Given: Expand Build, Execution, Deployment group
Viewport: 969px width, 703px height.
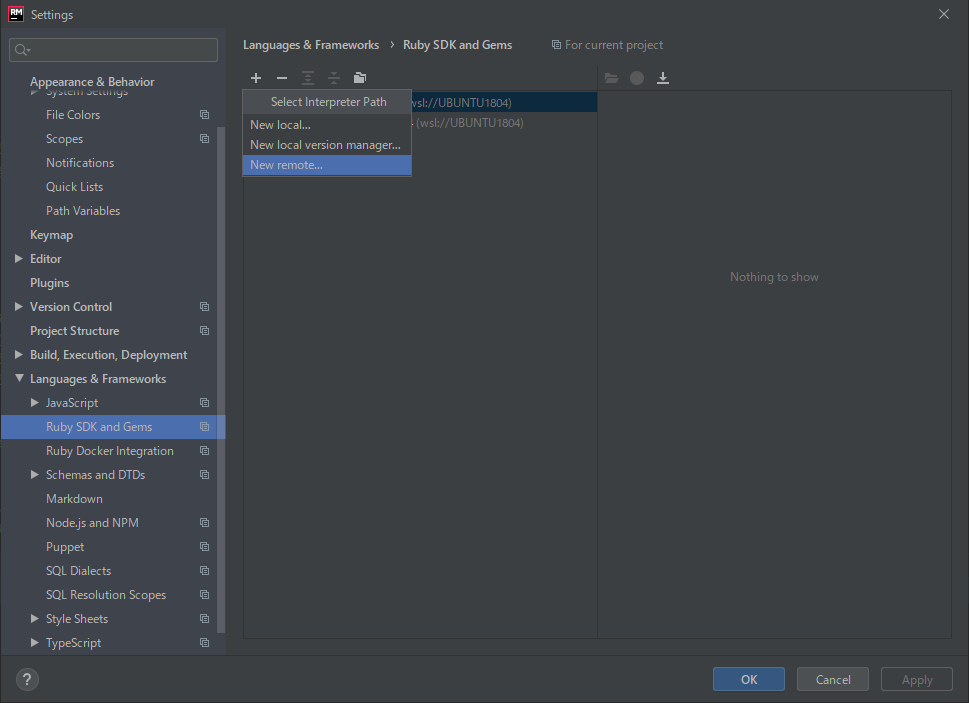Looking at the screenshot, I should pos(19,355).
